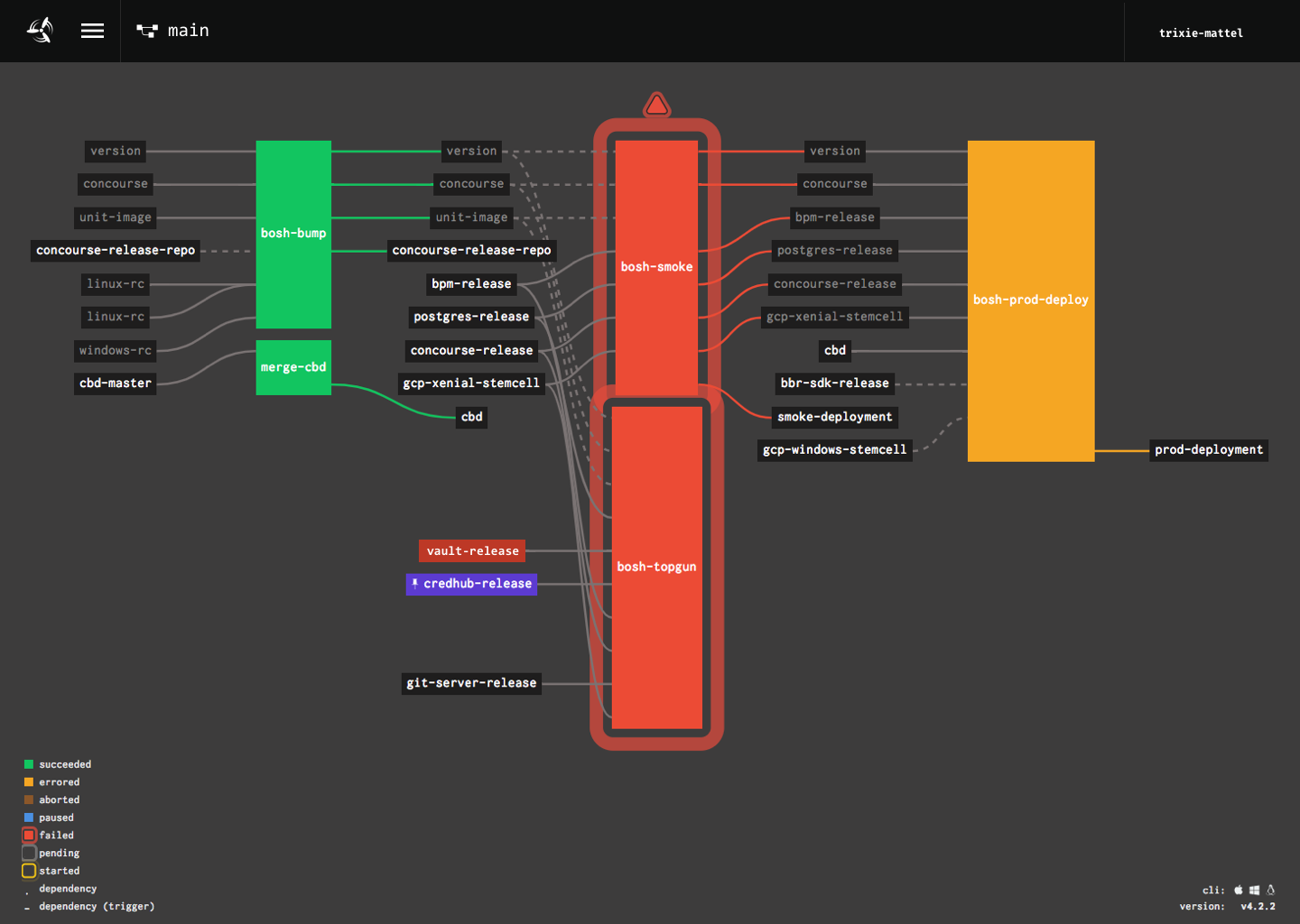
Task: Download the macOS CLI using the Apple icon
Action: pos(1239,890)
